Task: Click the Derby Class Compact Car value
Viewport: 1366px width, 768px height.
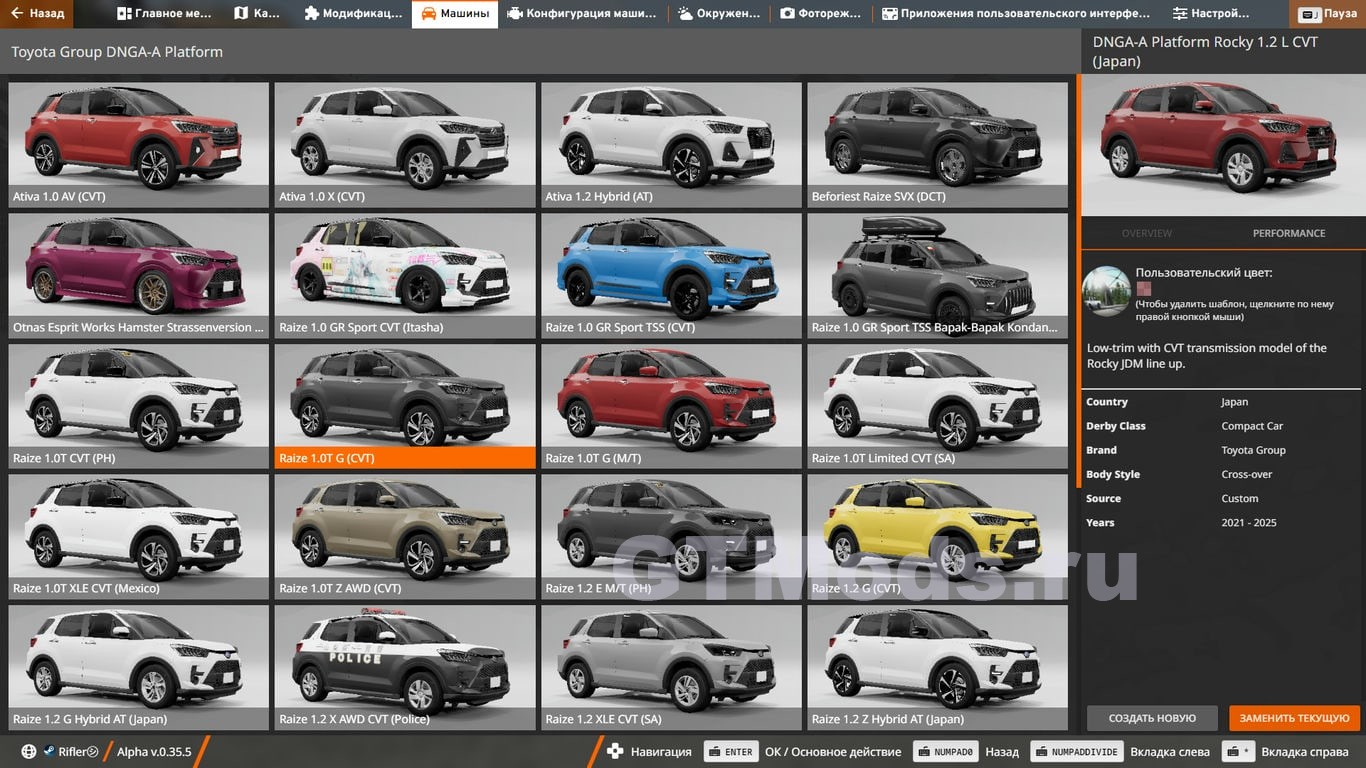Action: [1252, 426]
